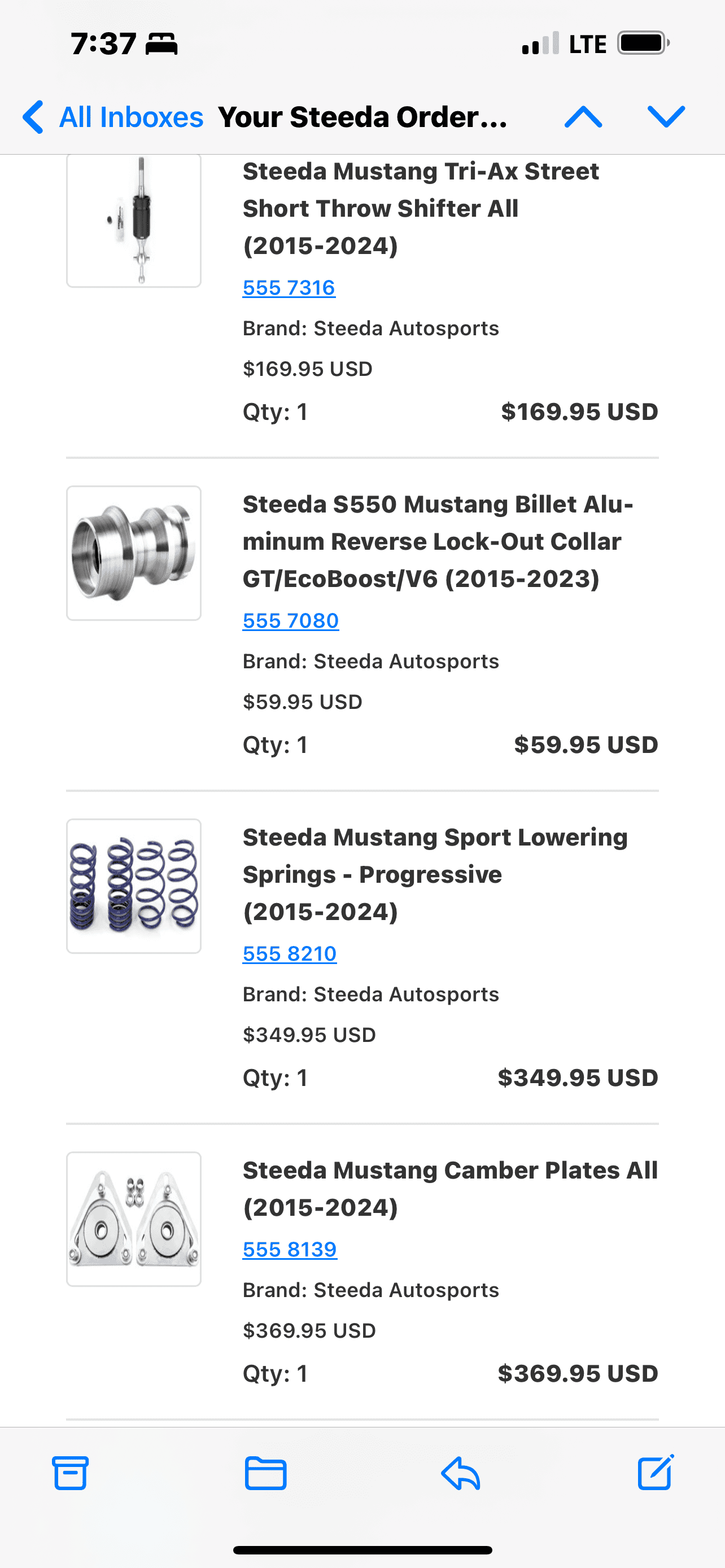
Task: Go to next message with down chevron
Action: (667, 116)
